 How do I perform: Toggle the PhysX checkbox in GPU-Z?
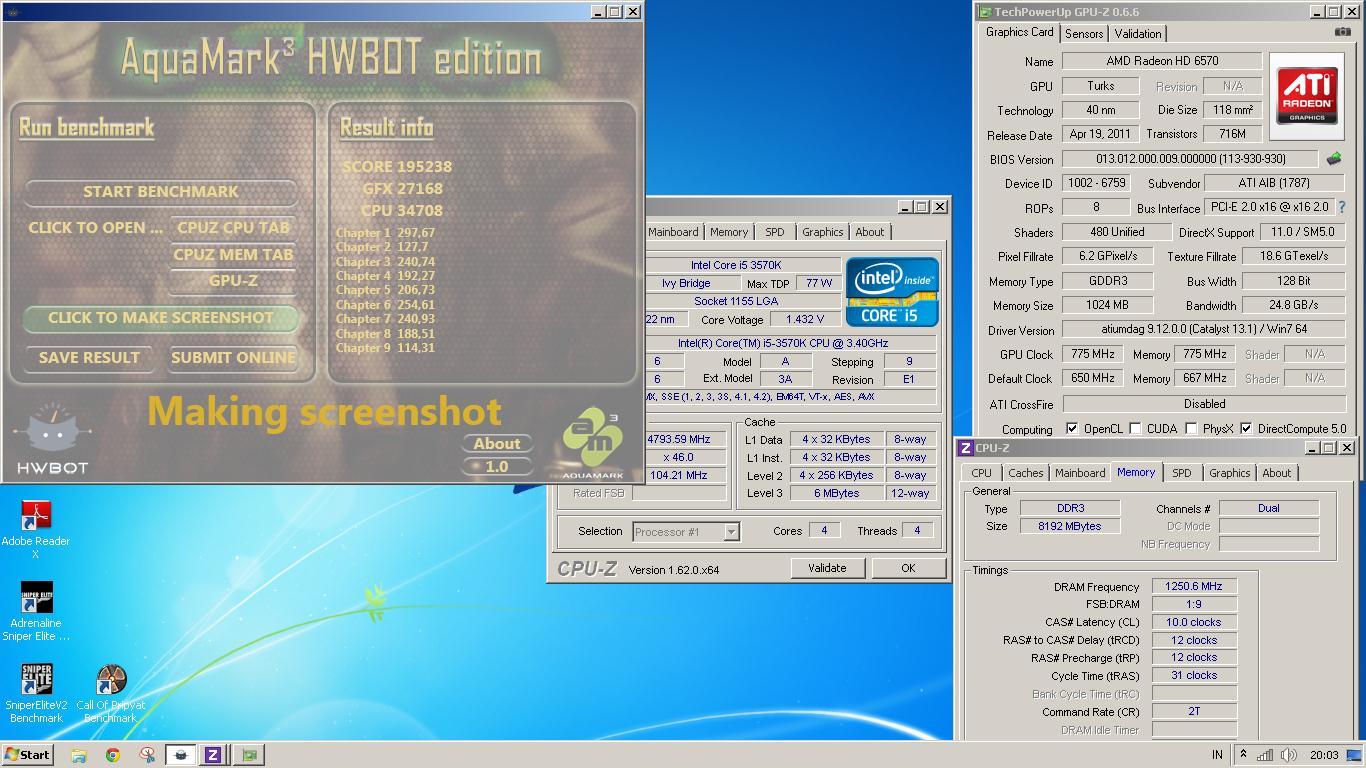(1191, 429)
